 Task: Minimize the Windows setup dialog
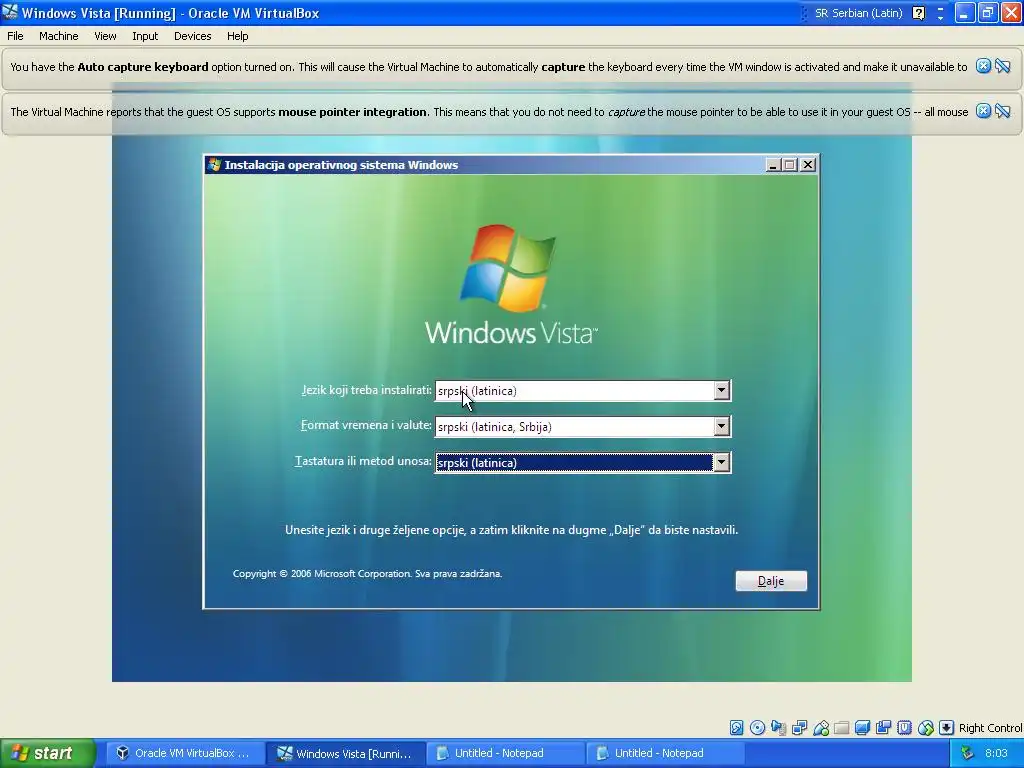coord(773,165)
